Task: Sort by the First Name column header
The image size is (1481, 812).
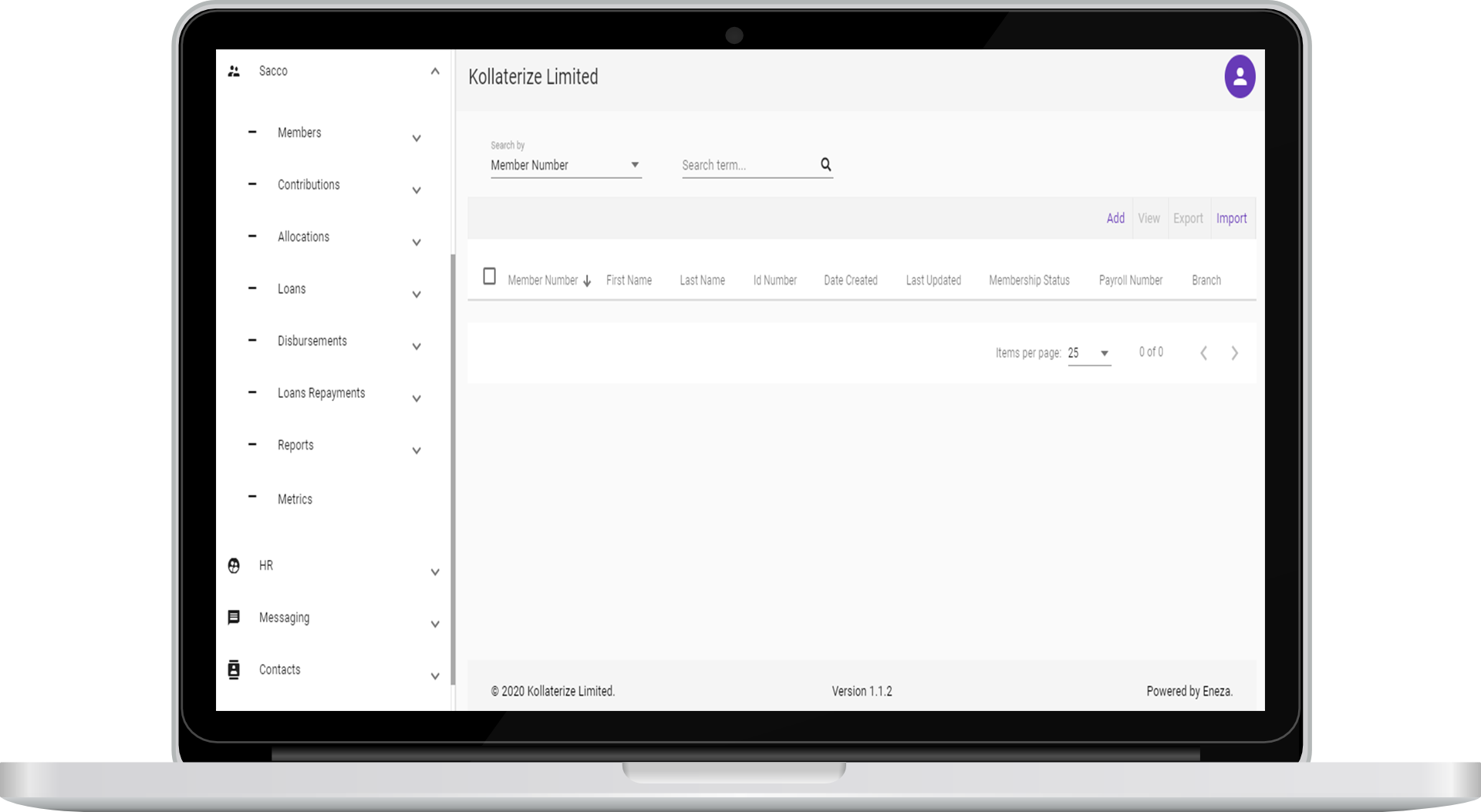Action: point(629,281)
